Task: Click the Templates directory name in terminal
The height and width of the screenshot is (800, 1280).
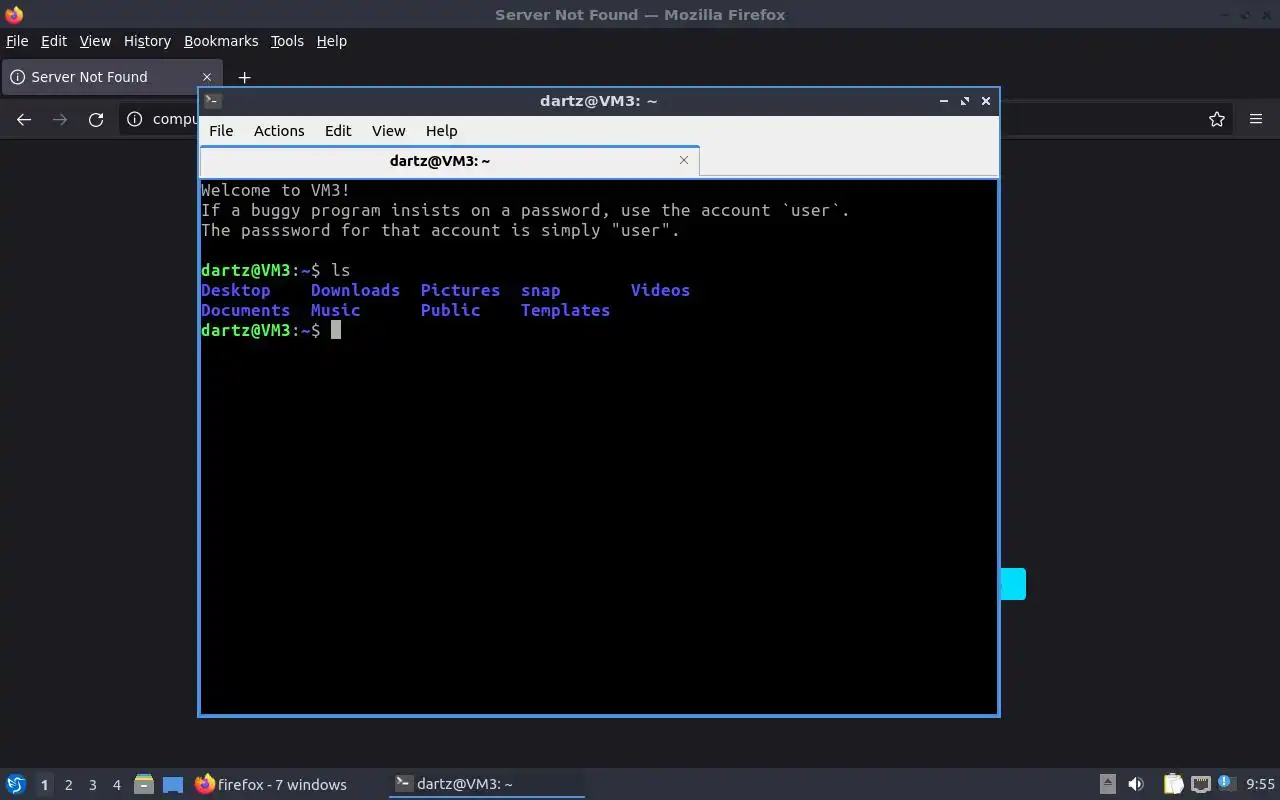Action: (565, 311)
